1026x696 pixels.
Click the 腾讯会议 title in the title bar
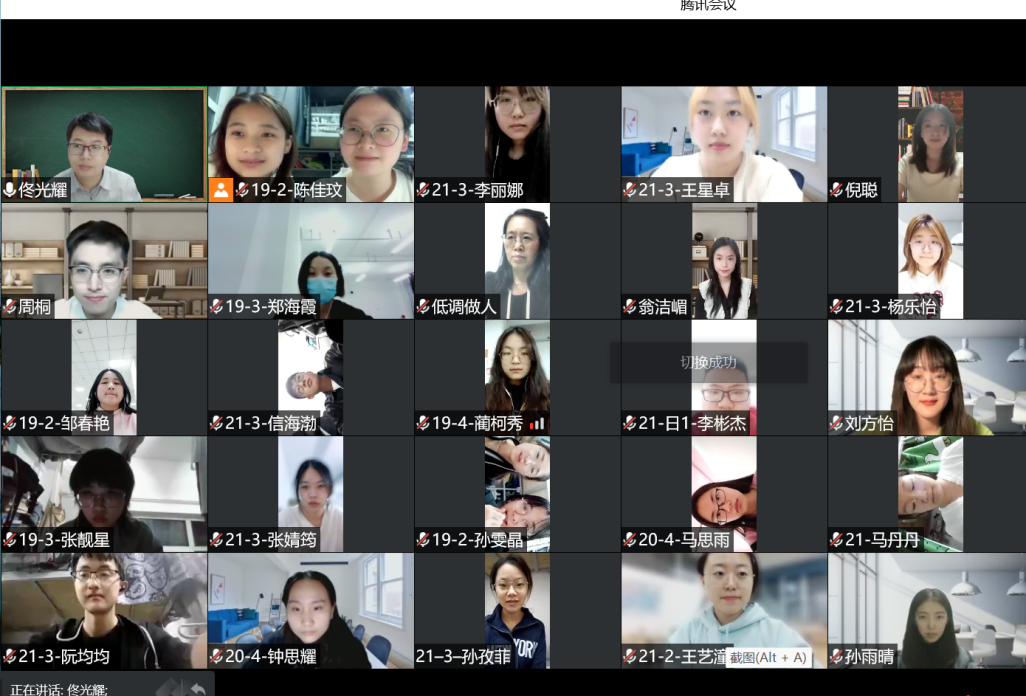tap(706, 7)
